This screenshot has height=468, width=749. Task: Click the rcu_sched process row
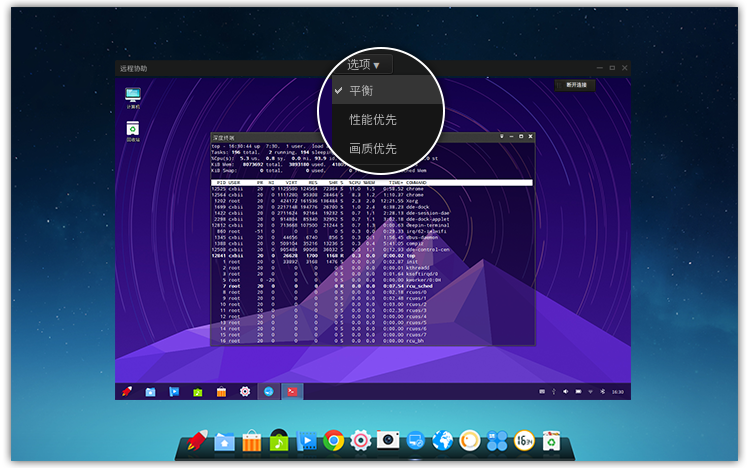pos(373,286)
